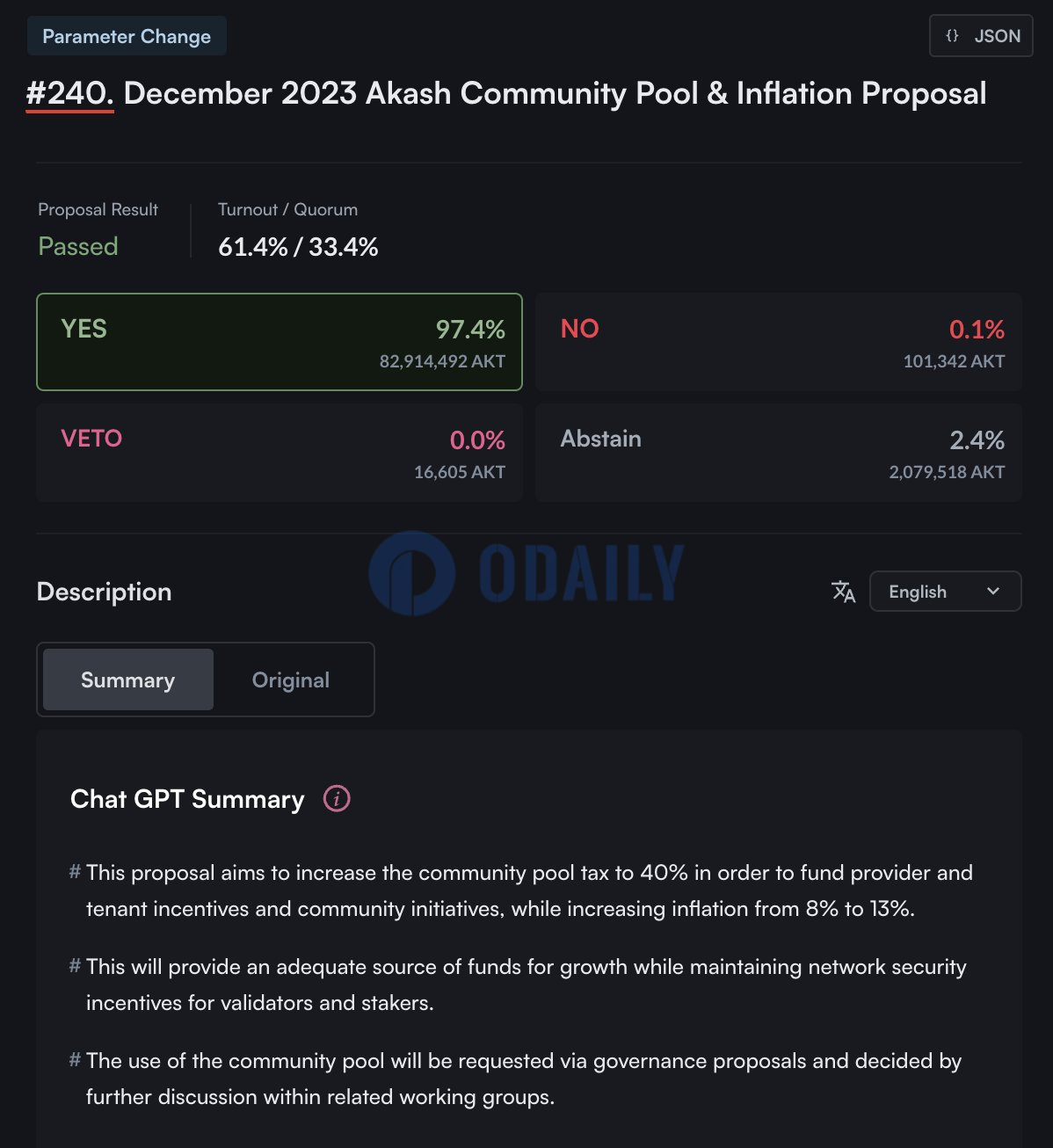Open the English language dropdown
Viewport: 1053px width, 1148px height.
(x=945, y=592)
